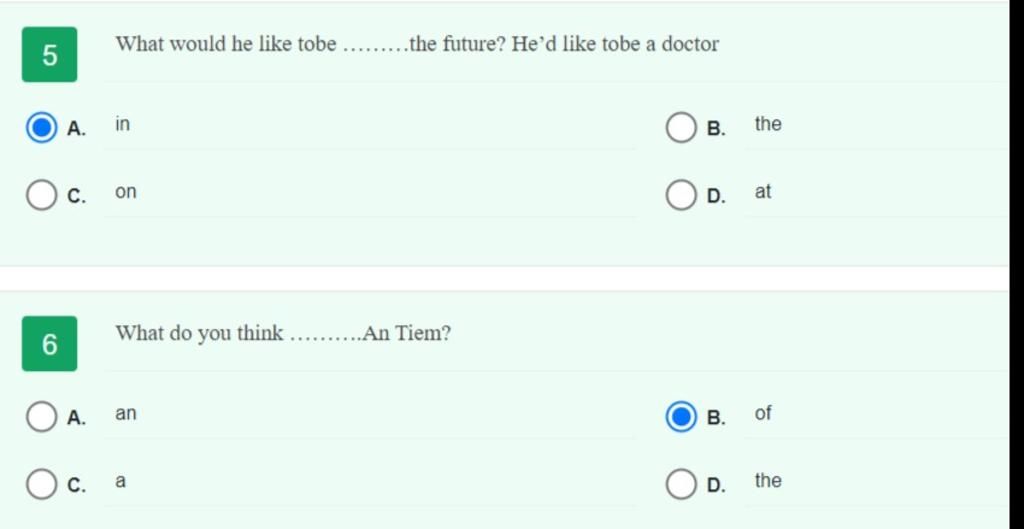Select radio button A for question 5

41,128
